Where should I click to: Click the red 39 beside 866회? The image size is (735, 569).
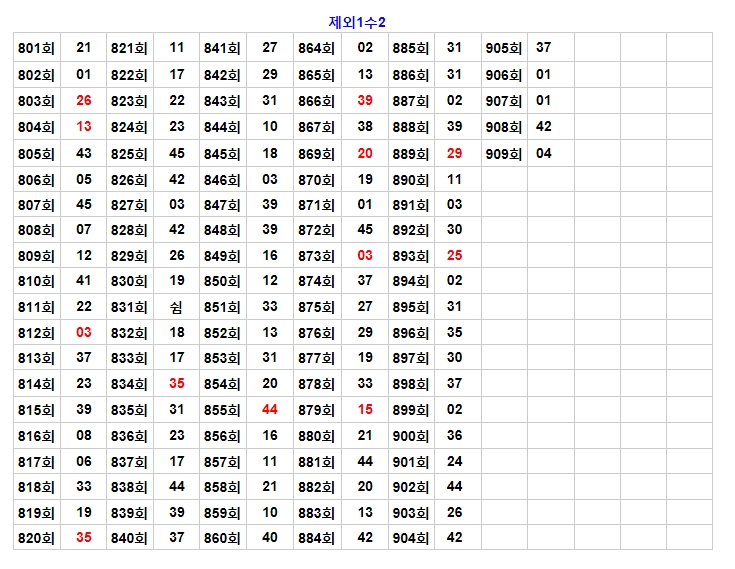point(365,101)
